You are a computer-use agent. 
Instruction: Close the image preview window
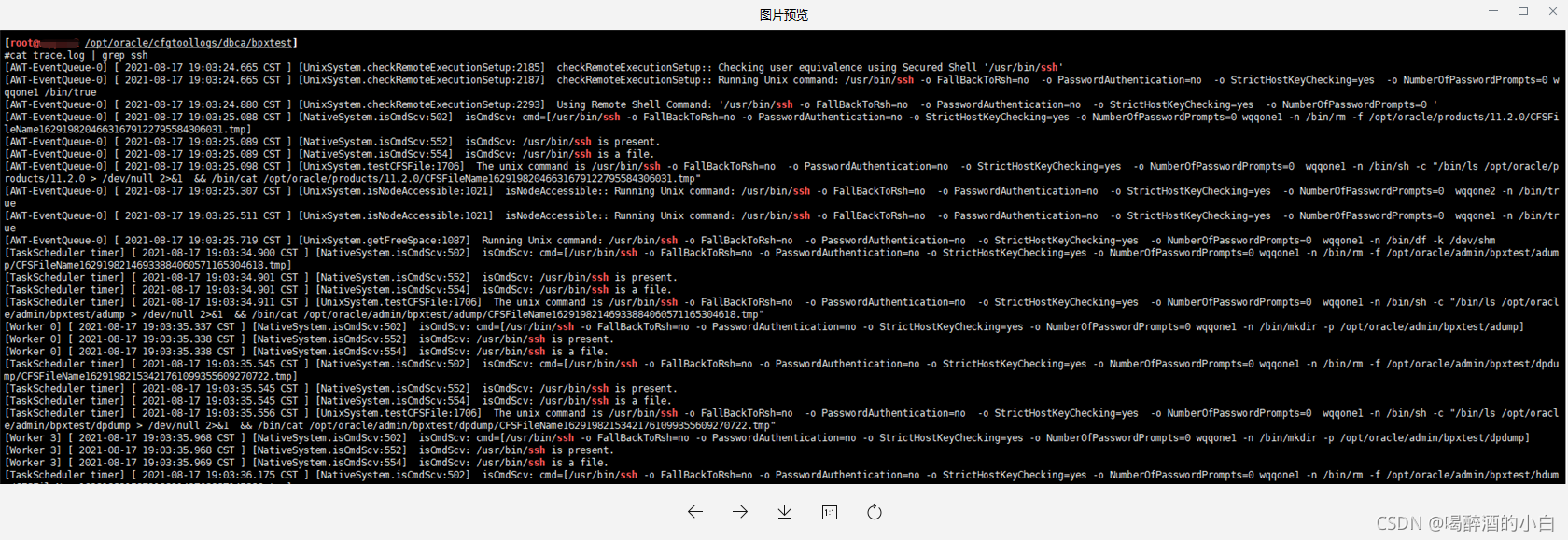point(1553,11)
